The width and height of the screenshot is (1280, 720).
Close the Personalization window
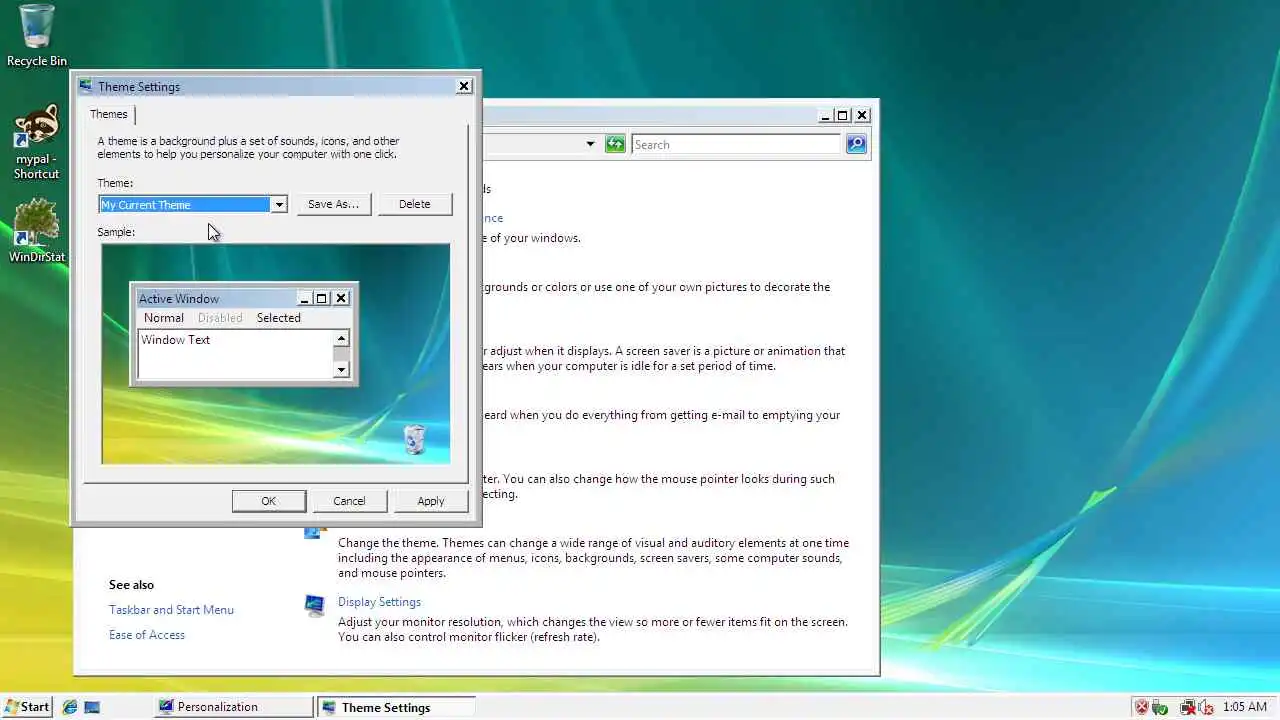(862, 115)
